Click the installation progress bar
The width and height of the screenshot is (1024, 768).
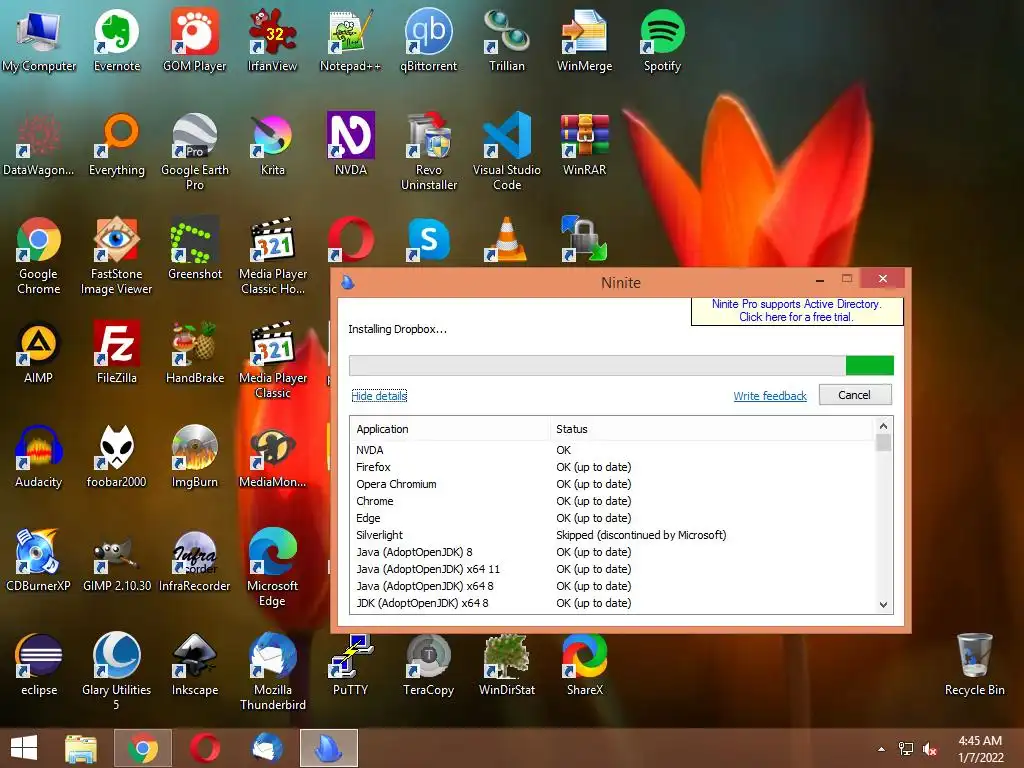coord(621,365)
